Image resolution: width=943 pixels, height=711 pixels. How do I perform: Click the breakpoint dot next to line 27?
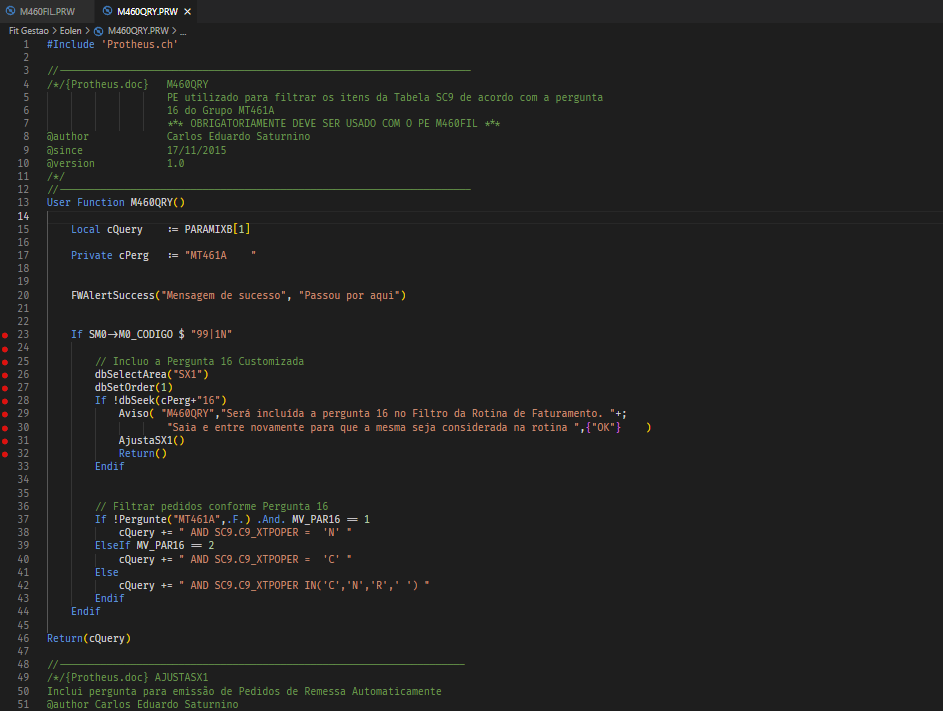point(5,387)
